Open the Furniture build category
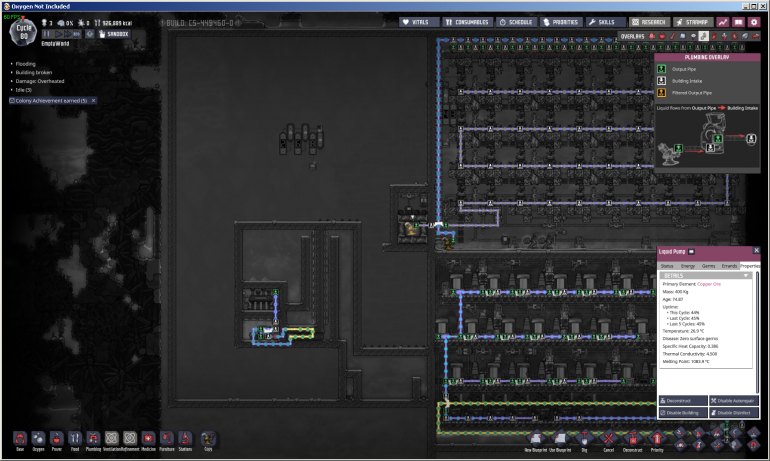Screen dimensions: 770x461 pos(166,438)
